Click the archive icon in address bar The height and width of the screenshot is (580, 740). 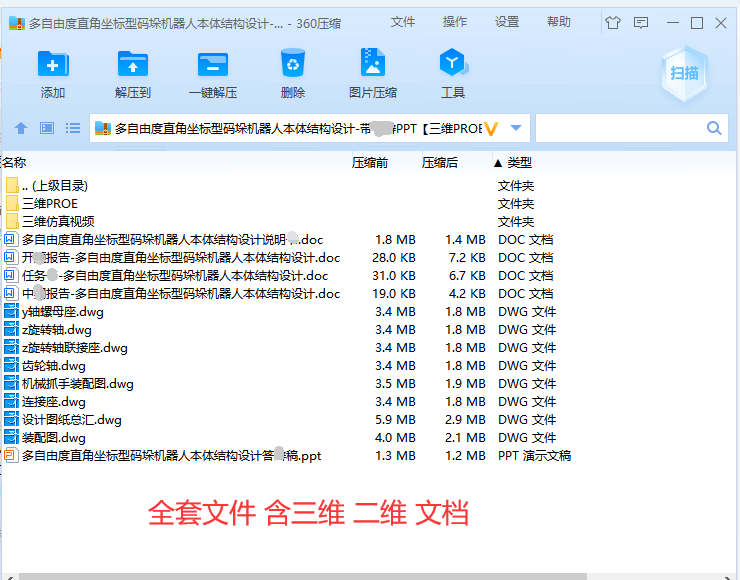click(x=103, y=128)
